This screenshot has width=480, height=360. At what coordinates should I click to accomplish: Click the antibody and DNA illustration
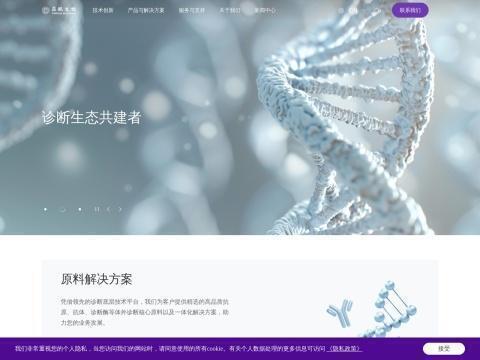pos(372,308)
